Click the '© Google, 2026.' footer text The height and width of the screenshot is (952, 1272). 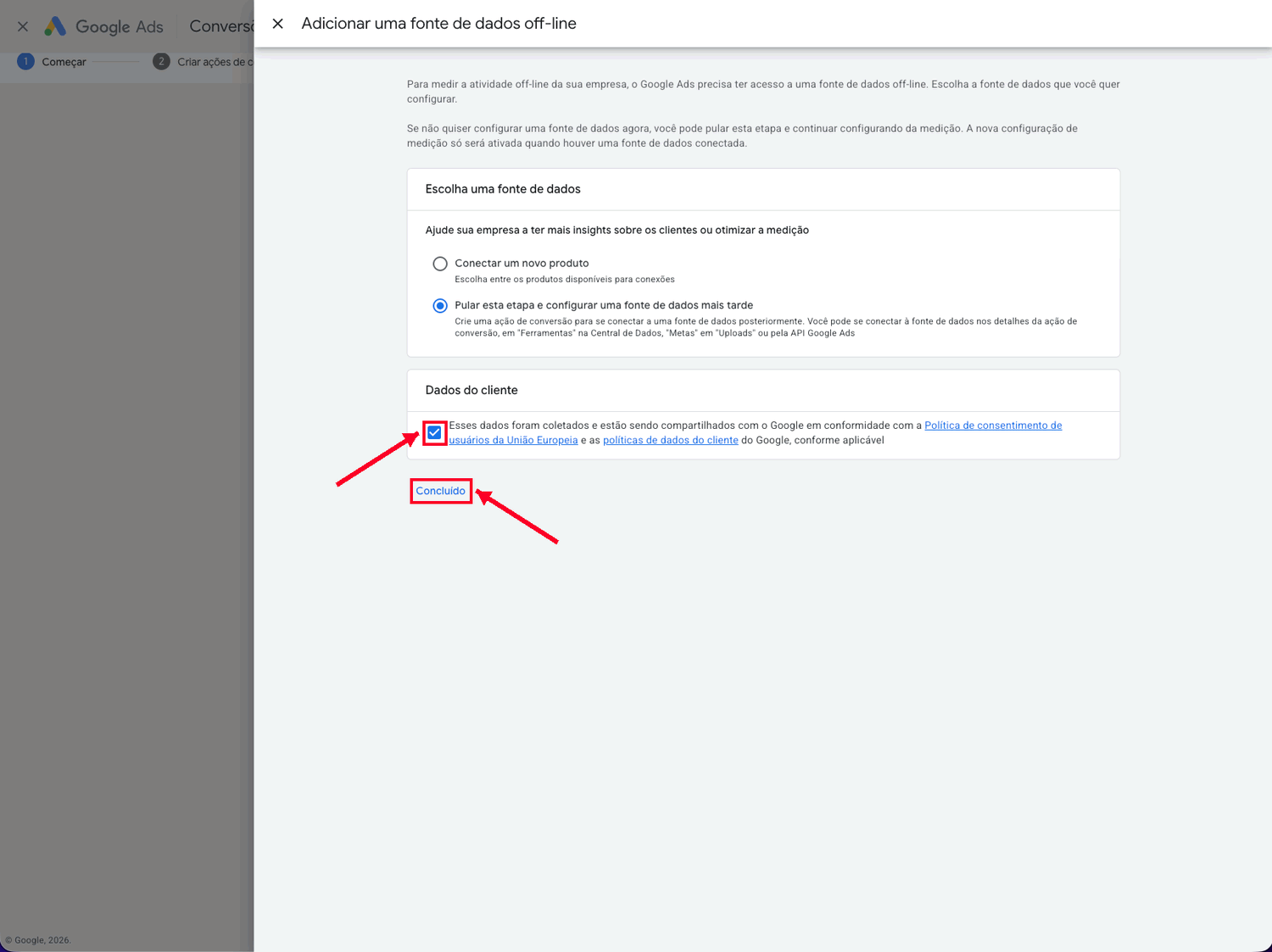[x=38, y=940]
